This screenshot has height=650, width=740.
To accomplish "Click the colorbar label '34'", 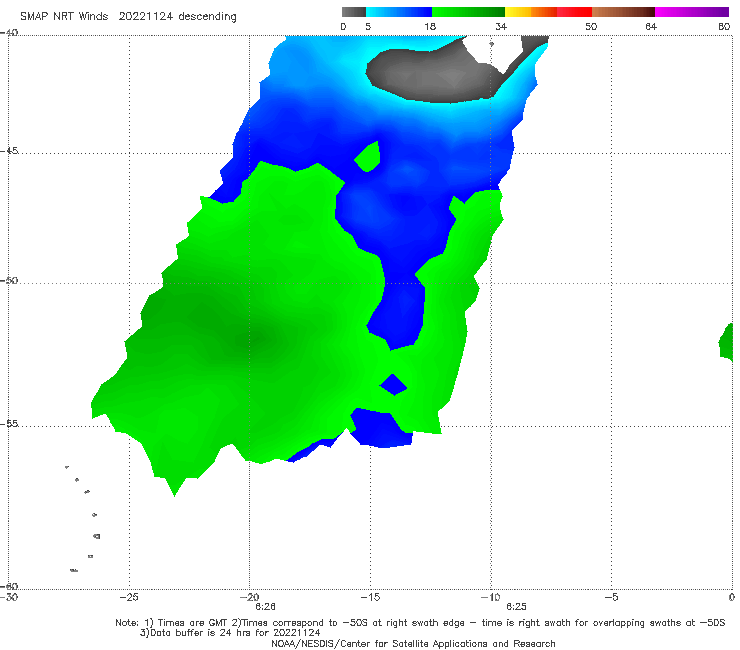I will tap(501, 27).
